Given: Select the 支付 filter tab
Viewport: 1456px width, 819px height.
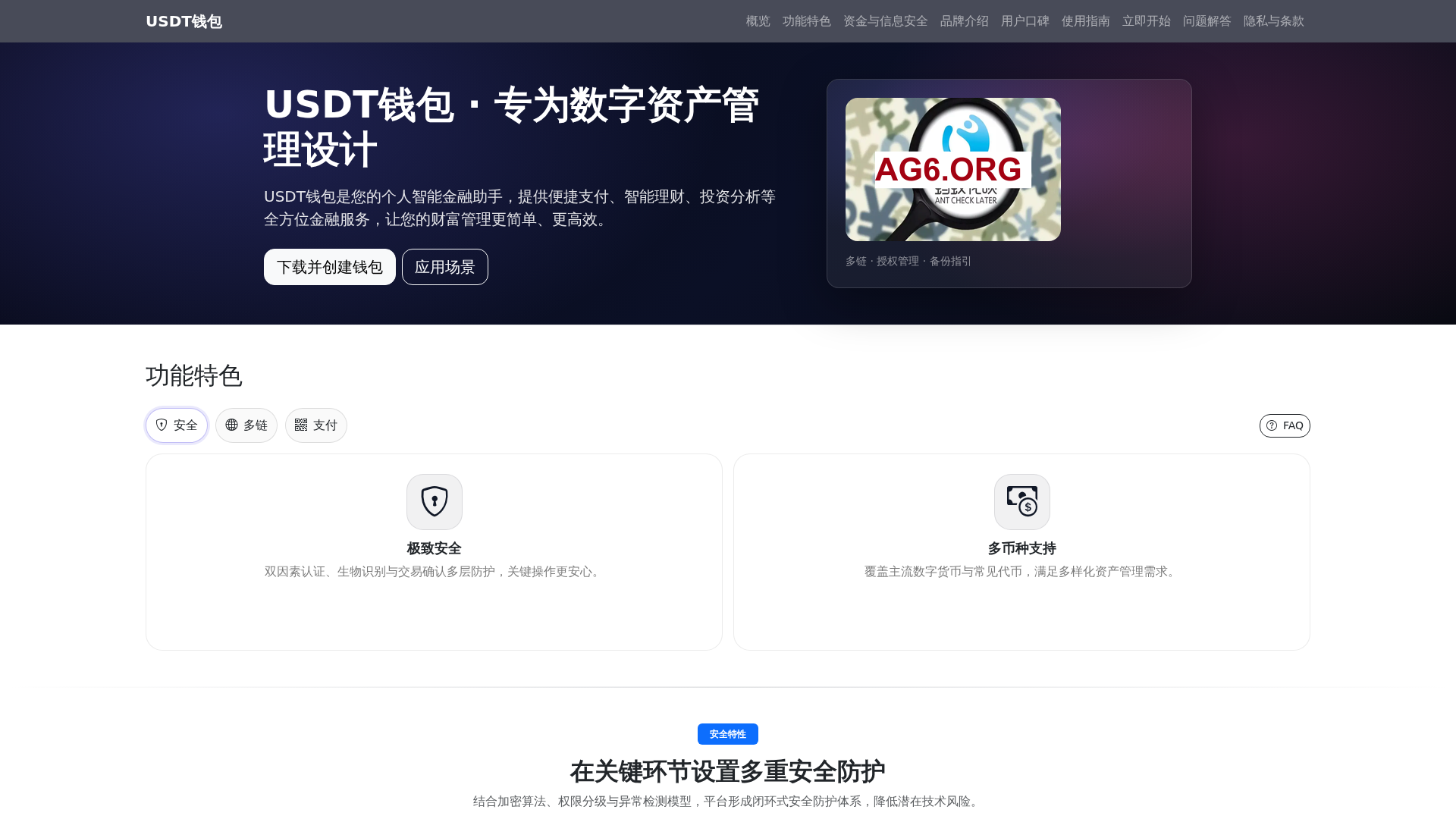Looking at the screenshot, I should pos(316,425).
